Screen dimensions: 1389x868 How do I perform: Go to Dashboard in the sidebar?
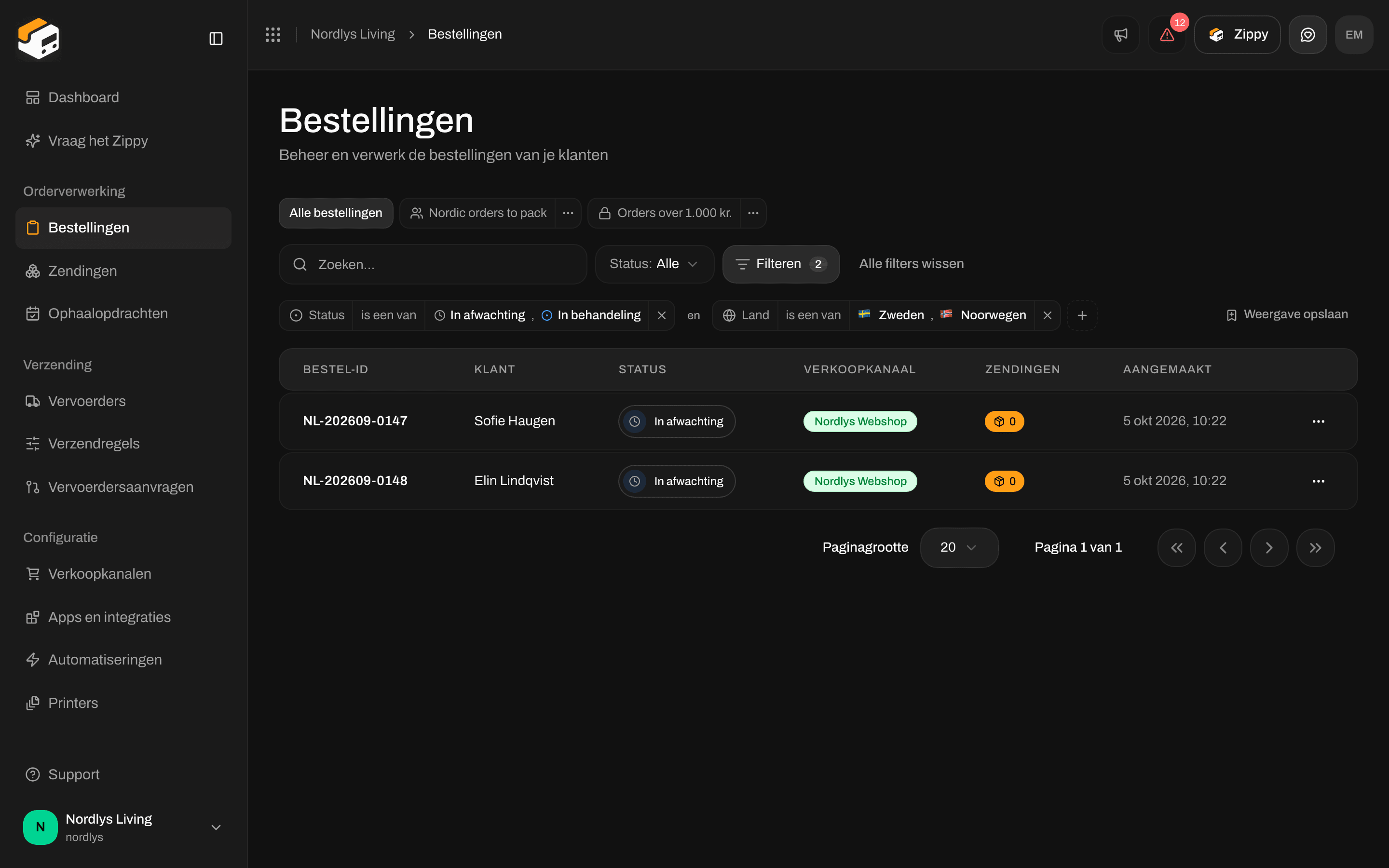pyautogui.click(x=123, y=97)
